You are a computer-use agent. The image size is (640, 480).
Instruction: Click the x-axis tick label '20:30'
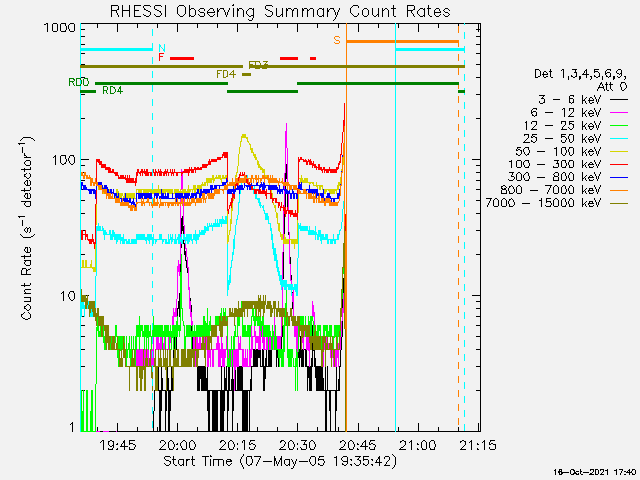(x=298, y=445)
